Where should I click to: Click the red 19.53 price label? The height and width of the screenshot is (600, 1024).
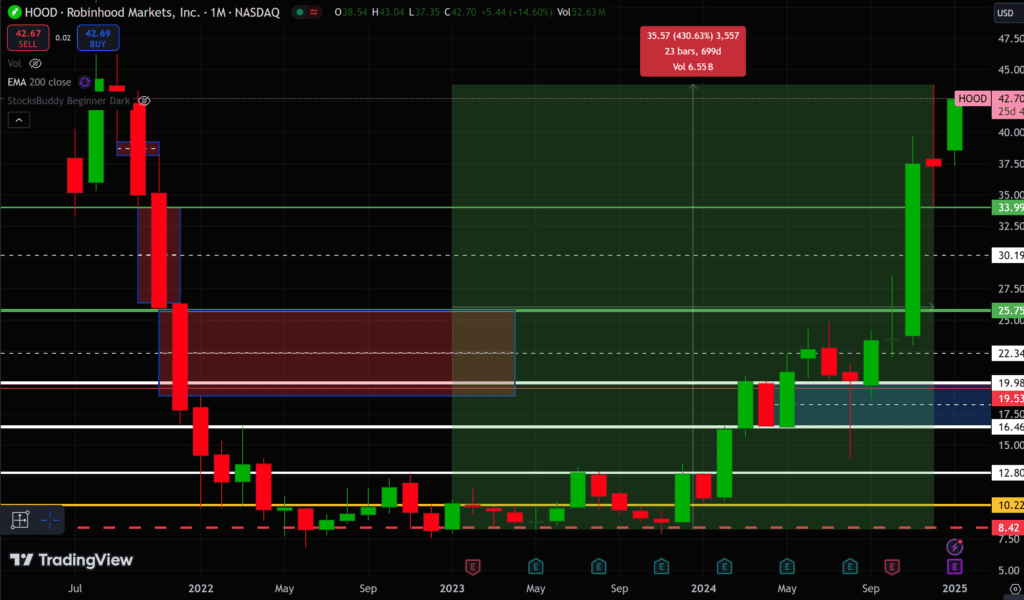pyautogui.click(x=1008, y=398)
